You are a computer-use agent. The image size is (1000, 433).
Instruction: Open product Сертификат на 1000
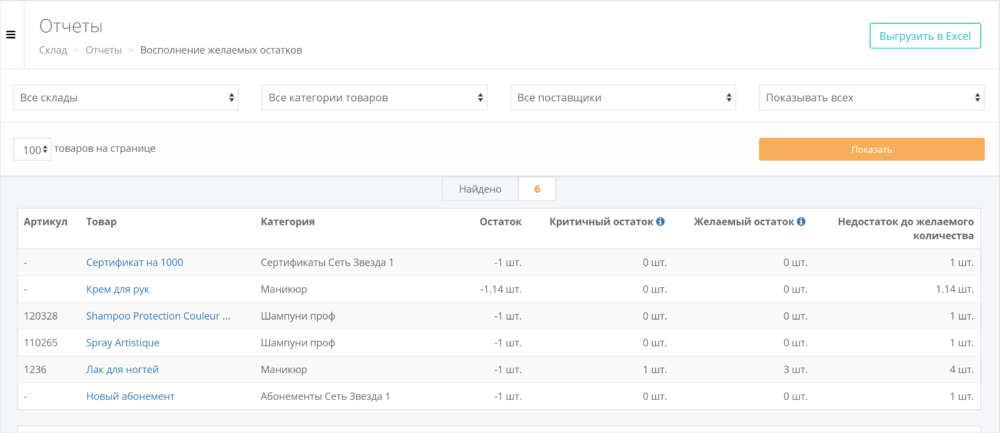pos(135,262)
